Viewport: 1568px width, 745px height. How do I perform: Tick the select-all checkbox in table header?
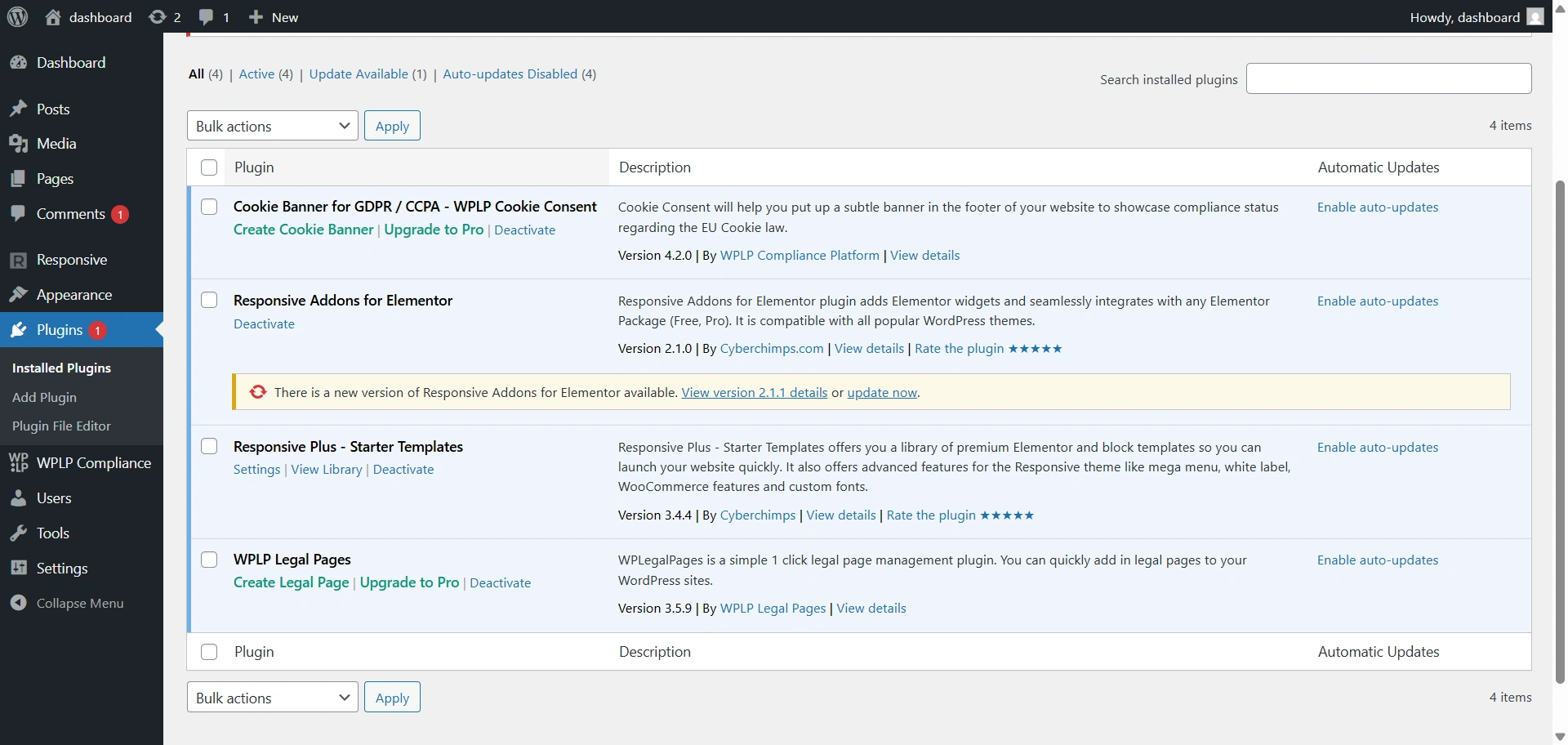pos(209,167)
